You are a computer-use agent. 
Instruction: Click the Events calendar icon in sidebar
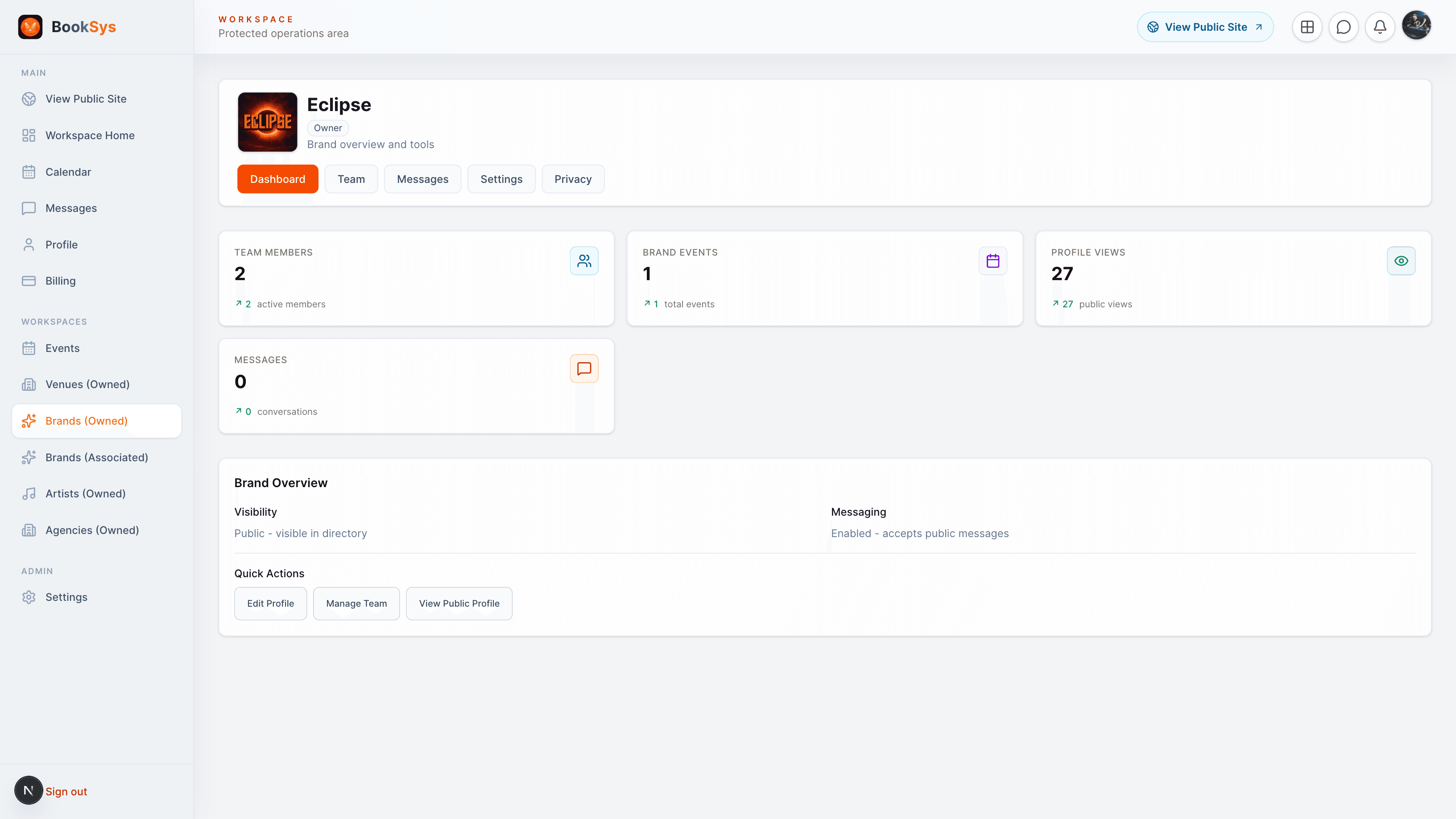point(29,348)
